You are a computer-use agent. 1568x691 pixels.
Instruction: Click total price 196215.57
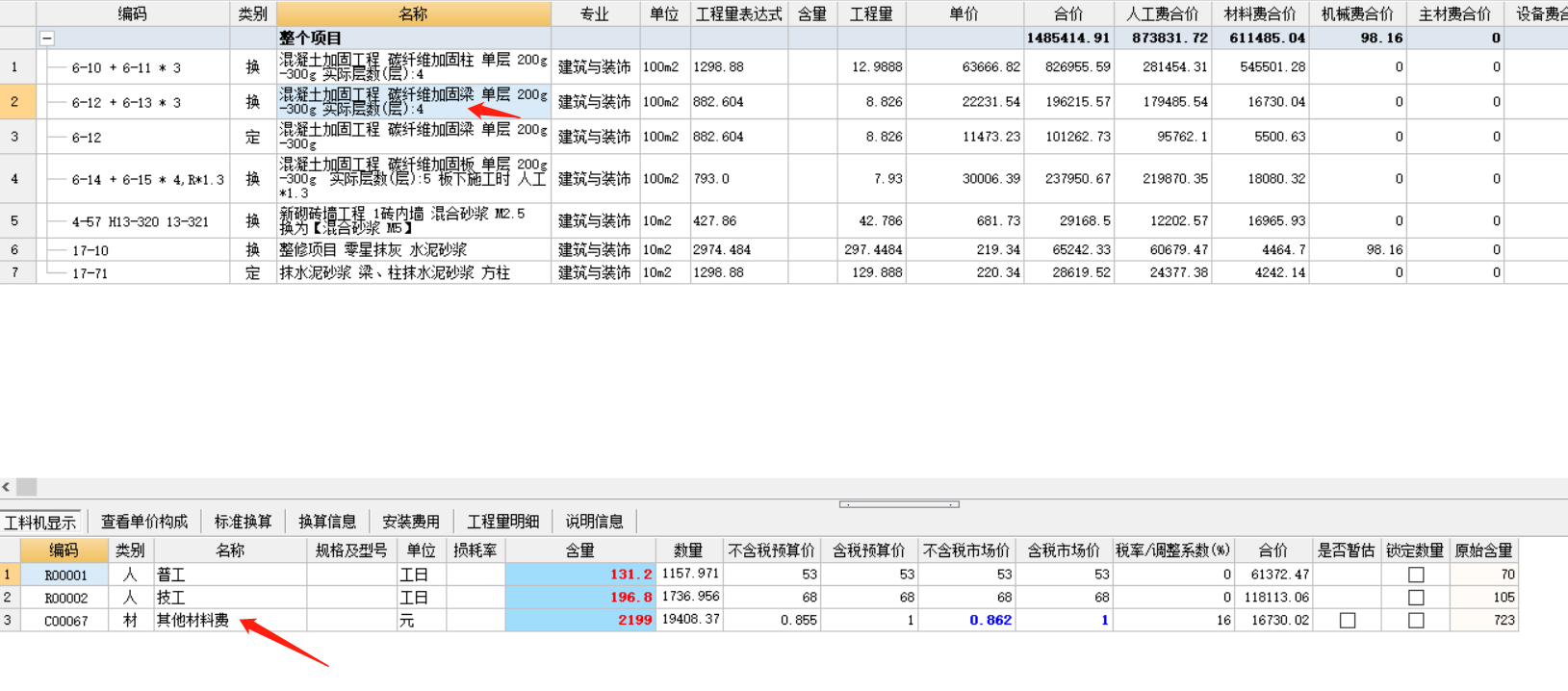pos(1068,102)
